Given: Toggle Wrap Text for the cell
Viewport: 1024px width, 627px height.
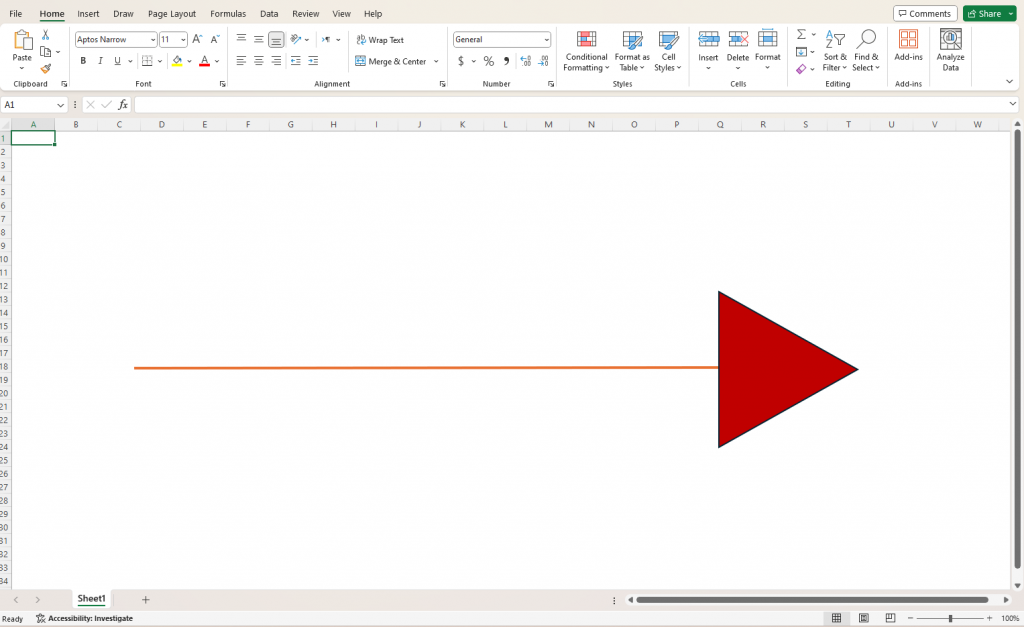Looking at the screenshot, I should point(380,40).
